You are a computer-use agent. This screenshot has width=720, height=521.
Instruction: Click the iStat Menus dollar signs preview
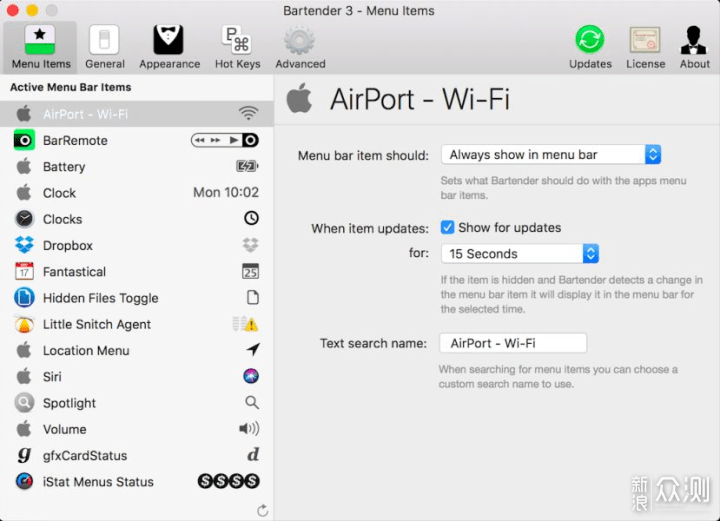pos(228,481)
